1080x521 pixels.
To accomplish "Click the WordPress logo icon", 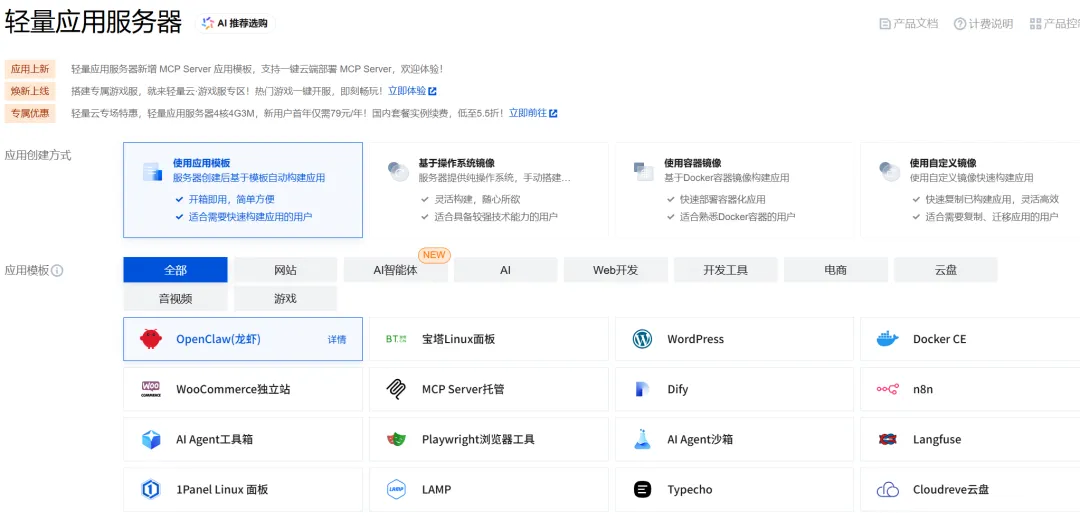I will pyautogui.click(x=642, y=339).
